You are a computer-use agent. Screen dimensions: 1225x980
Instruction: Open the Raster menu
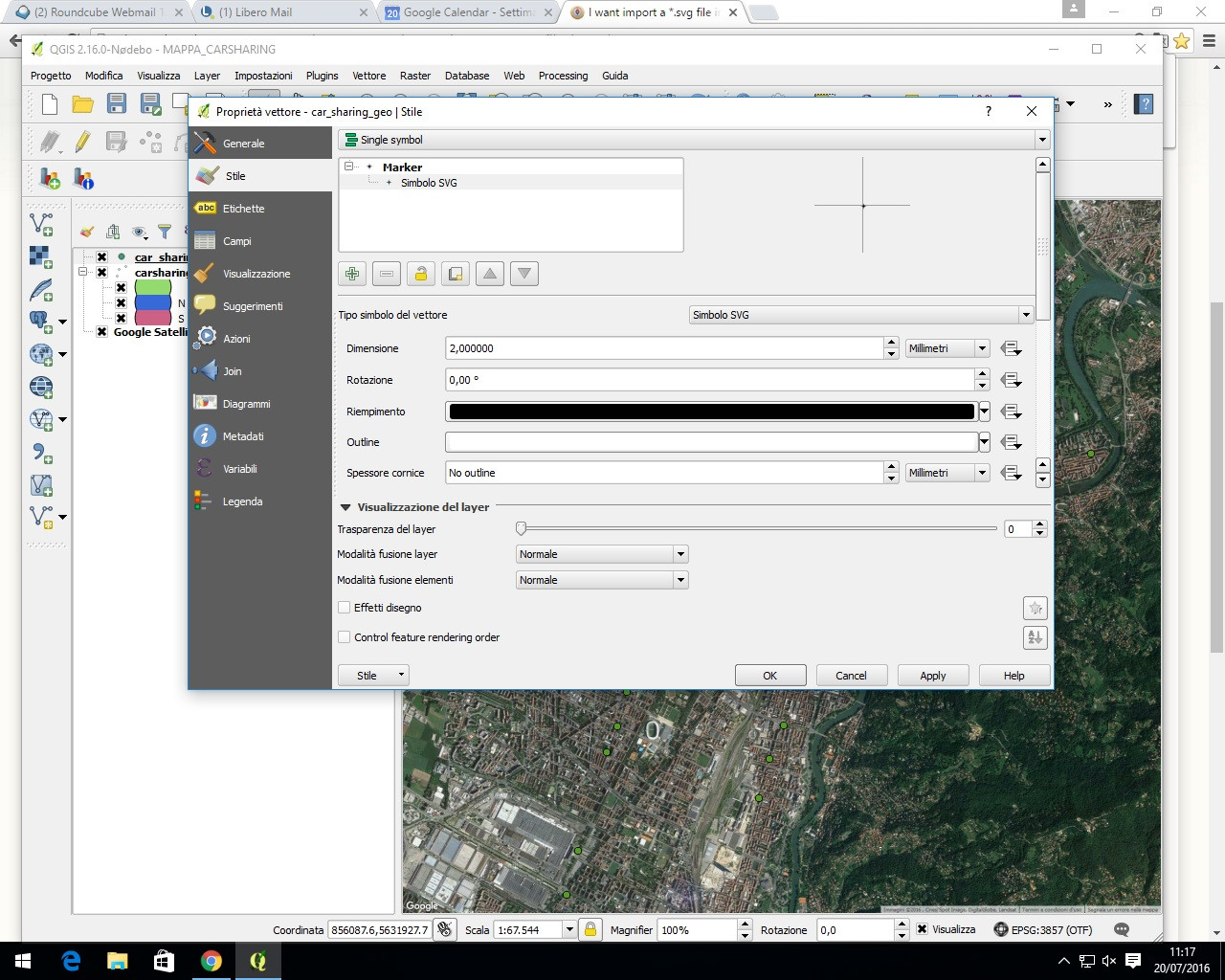point(415,76)
